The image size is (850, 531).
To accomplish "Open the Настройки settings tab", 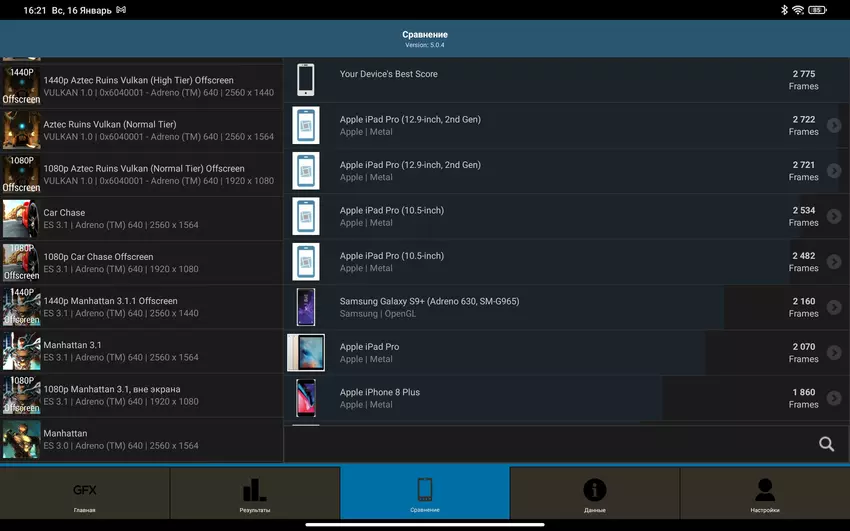I will click(x=765, y=497).
